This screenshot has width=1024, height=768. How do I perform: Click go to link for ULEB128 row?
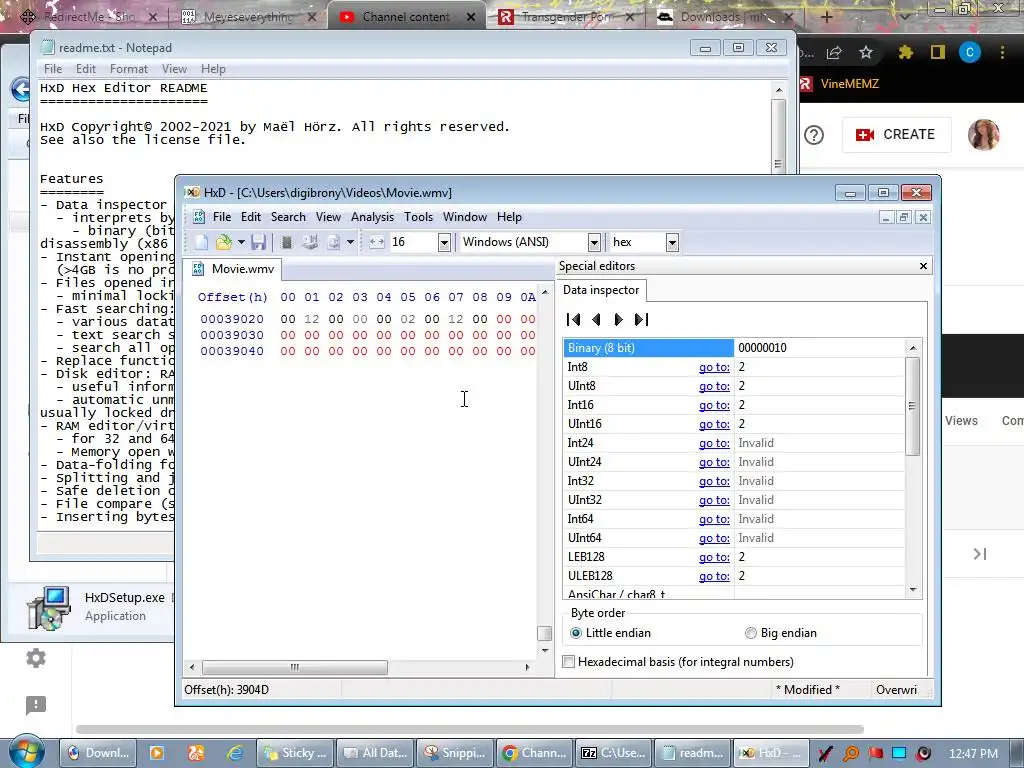(x=714, y=576)
